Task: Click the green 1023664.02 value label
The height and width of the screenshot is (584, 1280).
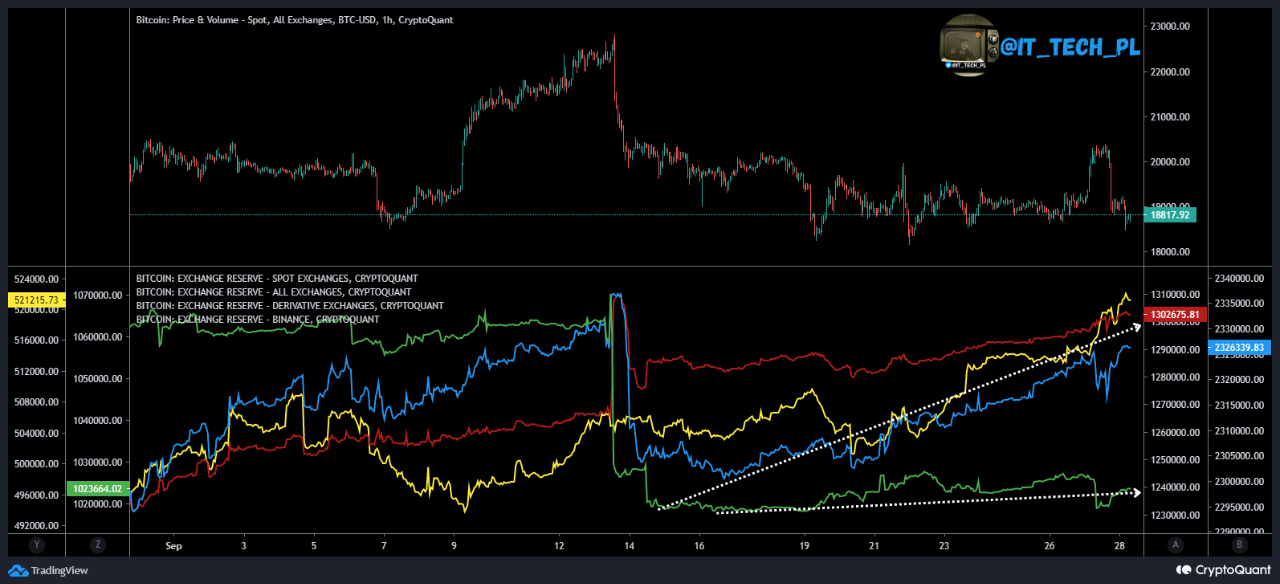Action: click(x=96, y=488)
